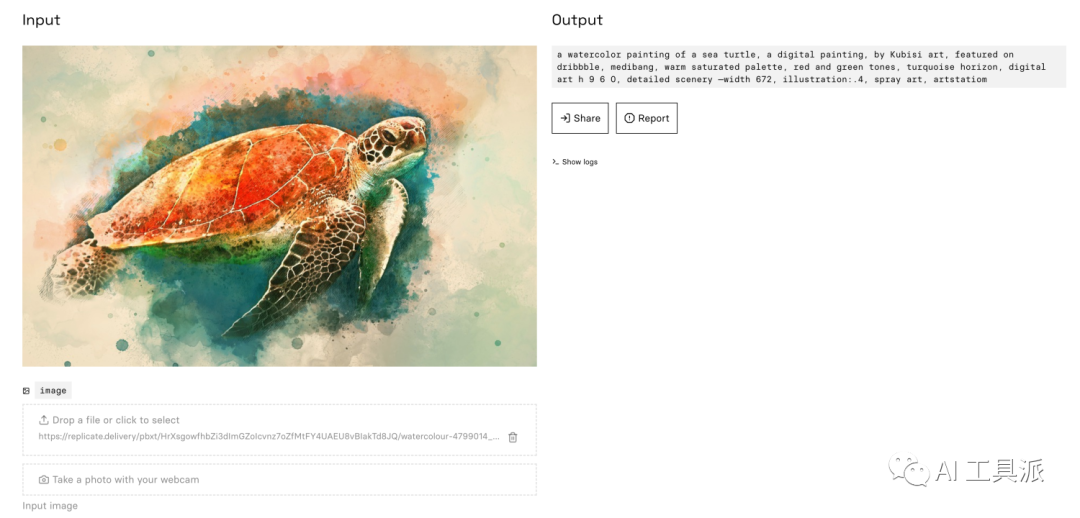The height and width of the screenshot is (518, 1080).
Task: Click the 'image' parameter label tag
Action: [x=53, y=391]
